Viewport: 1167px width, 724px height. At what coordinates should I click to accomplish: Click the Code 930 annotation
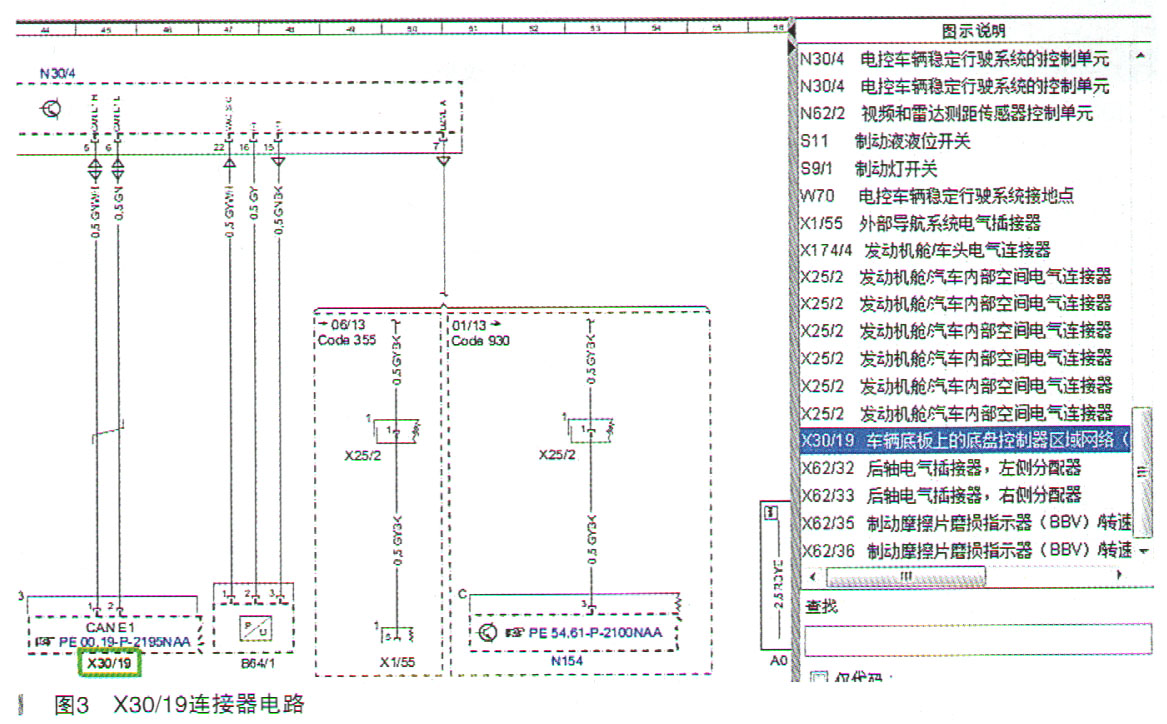pyautogui.click(x=480, y=341)
